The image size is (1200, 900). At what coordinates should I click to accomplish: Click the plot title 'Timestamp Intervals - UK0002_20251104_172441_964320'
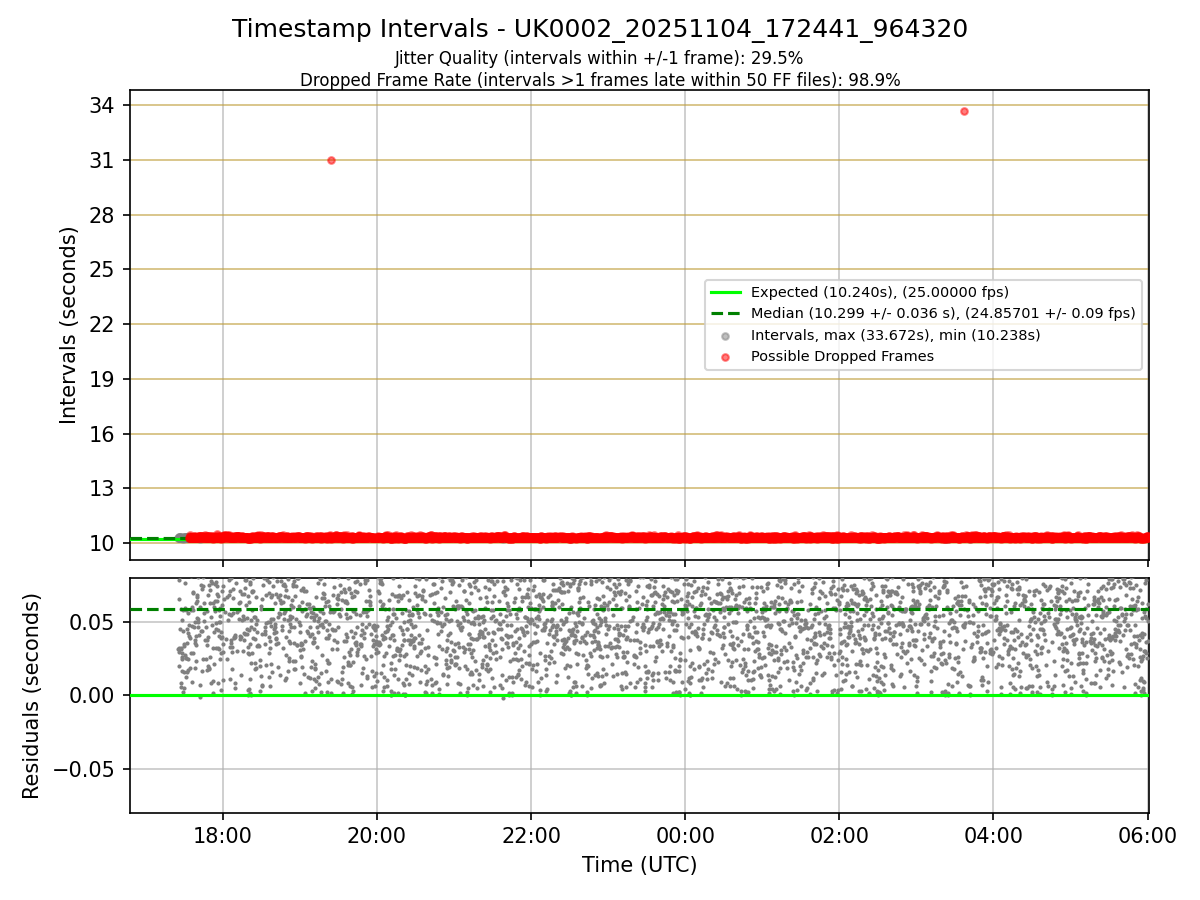pos(600,29)
